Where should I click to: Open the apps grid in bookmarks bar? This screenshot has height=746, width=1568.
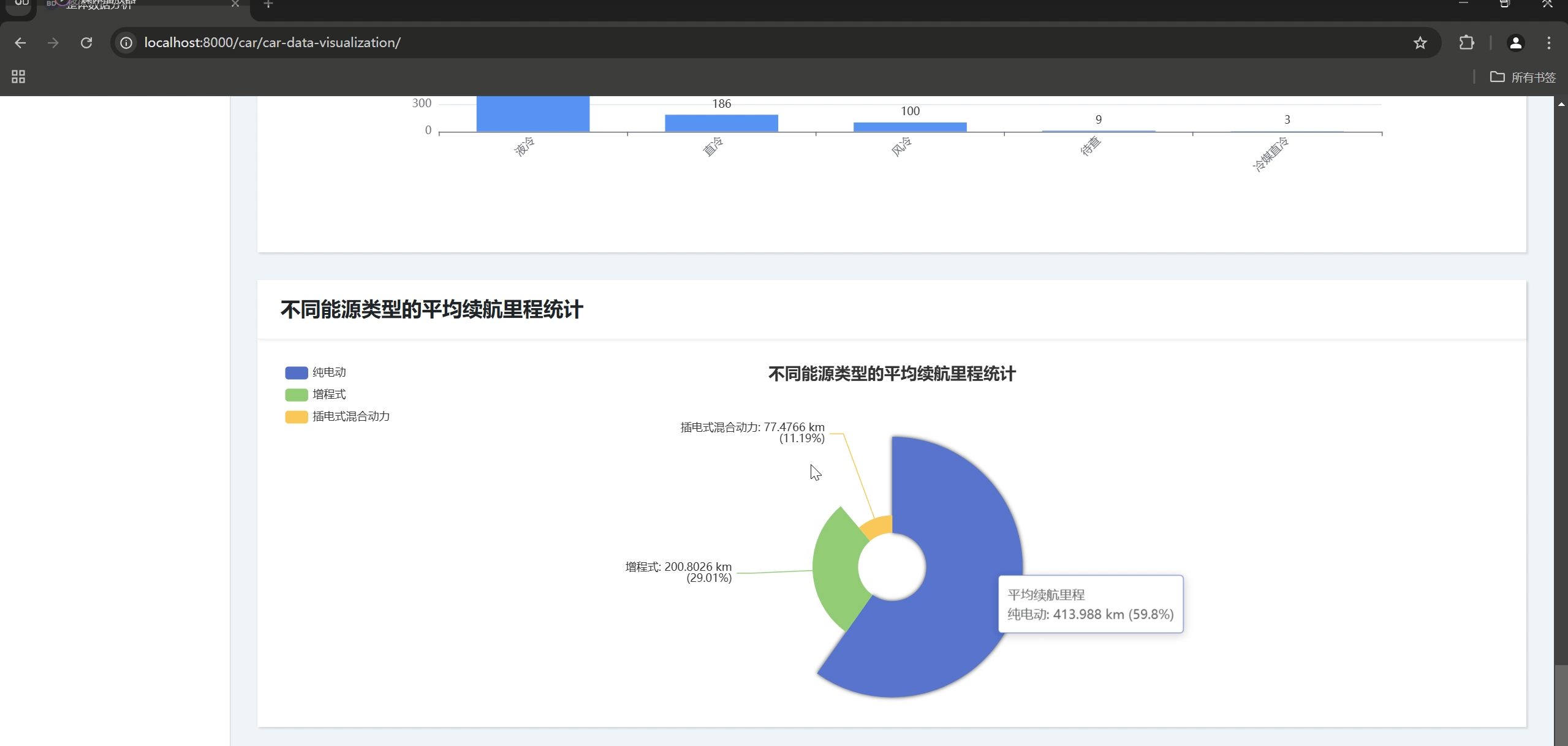pos(18,77)
